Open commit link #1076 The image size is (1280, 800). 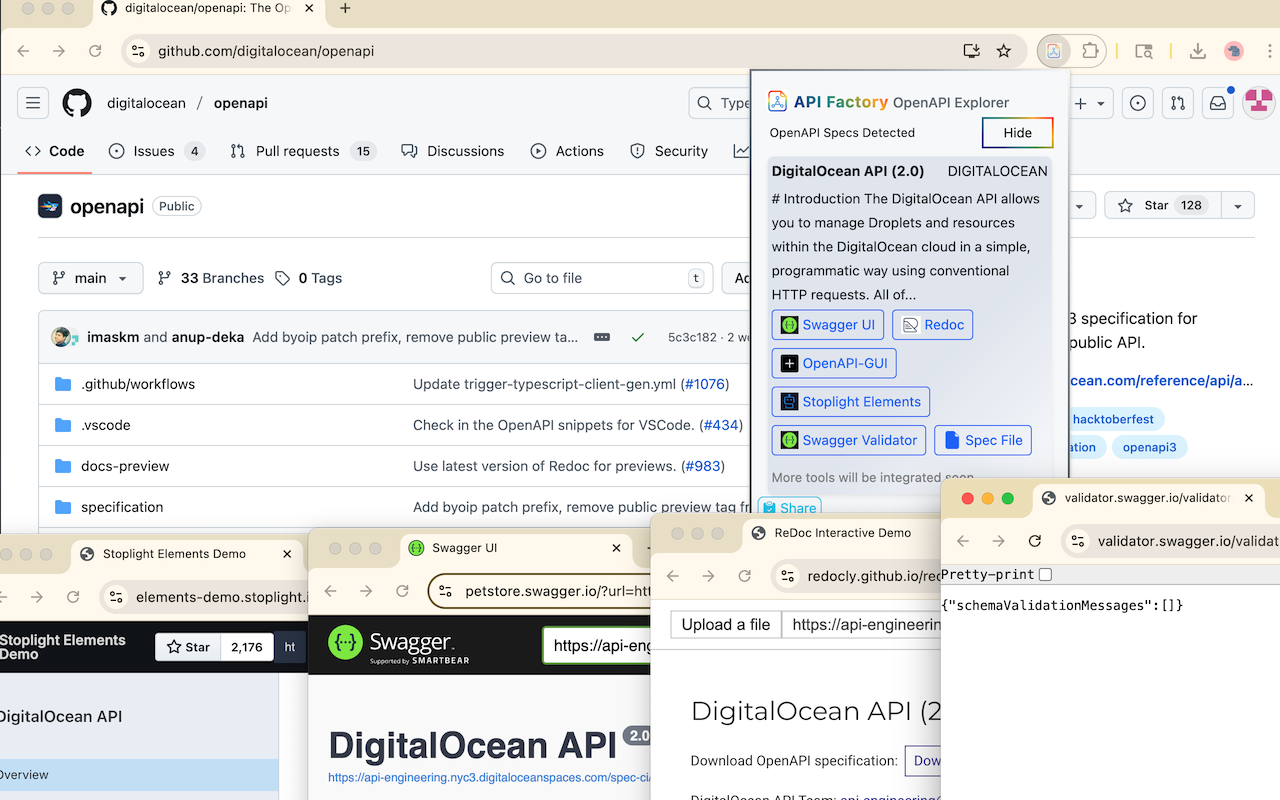click(x=705, y=384)
